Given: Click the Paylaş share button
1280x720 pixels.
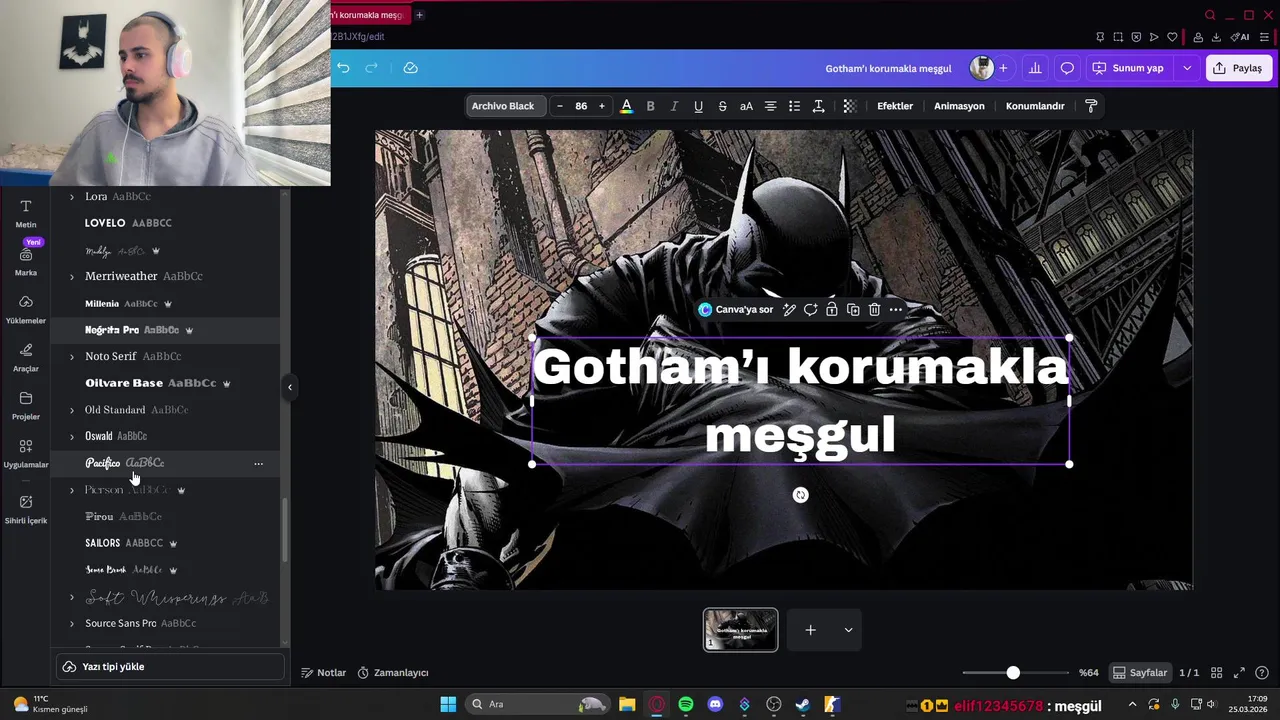Looking at the screenshot, I should click(1238, 68).
